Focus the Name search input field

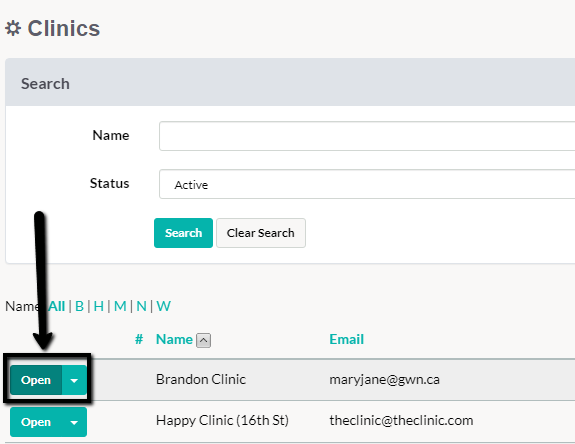(367, 136)
